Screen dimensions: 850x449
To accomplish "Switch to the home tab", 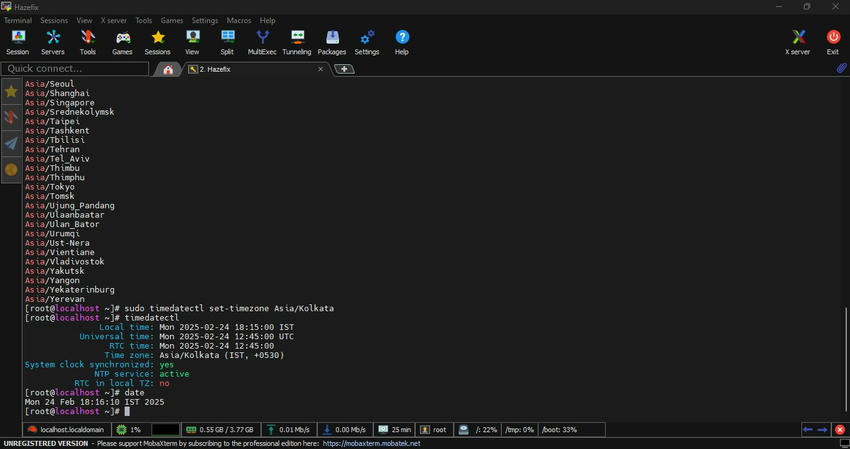I will [168, 69].
